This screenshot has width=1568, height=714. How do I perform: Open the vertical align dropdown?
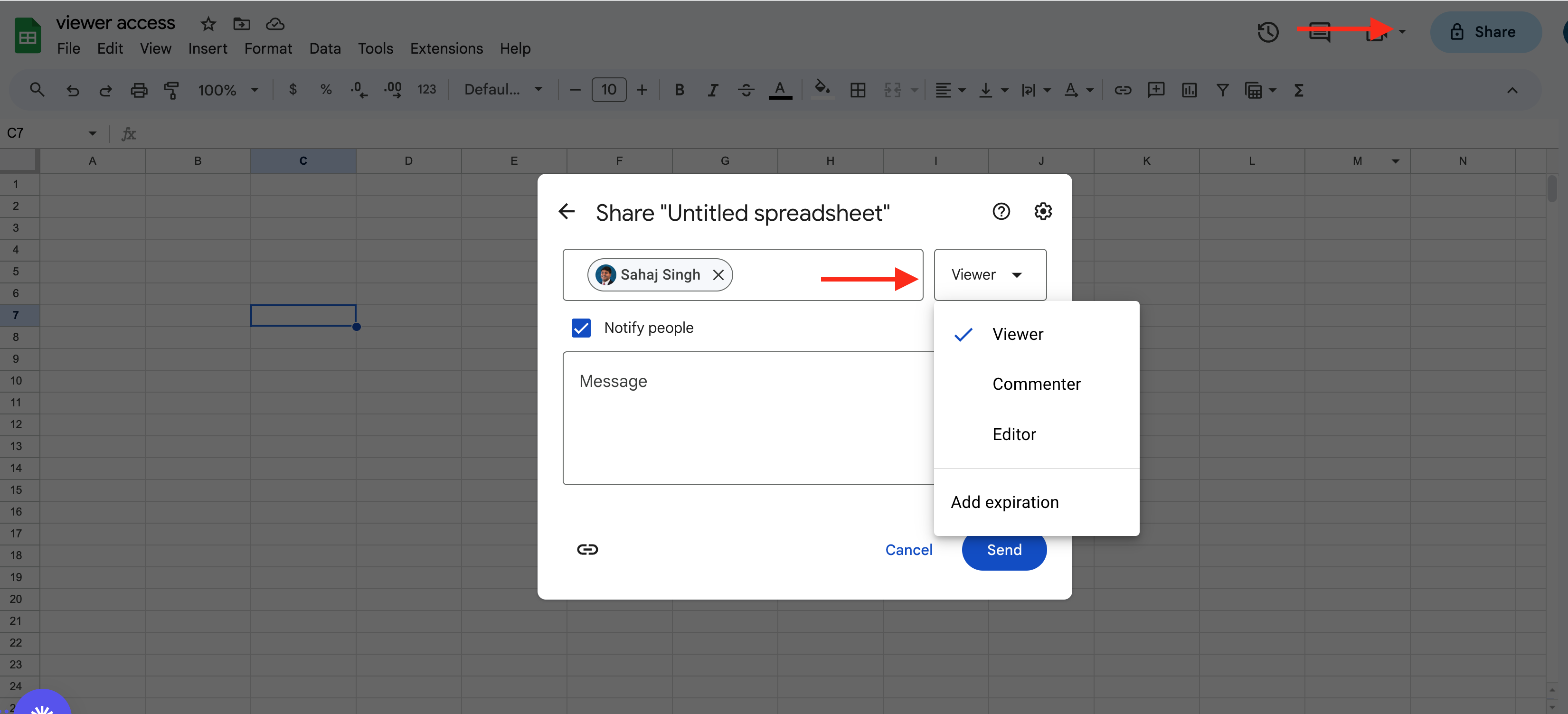(x=993, y=90)
